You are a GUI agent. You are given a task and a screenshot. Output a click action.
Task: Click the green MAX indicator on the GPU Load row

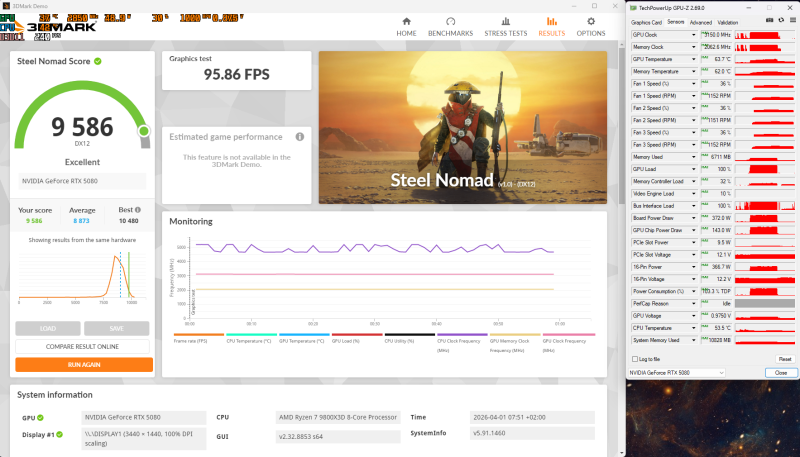(x=704, y=167)
